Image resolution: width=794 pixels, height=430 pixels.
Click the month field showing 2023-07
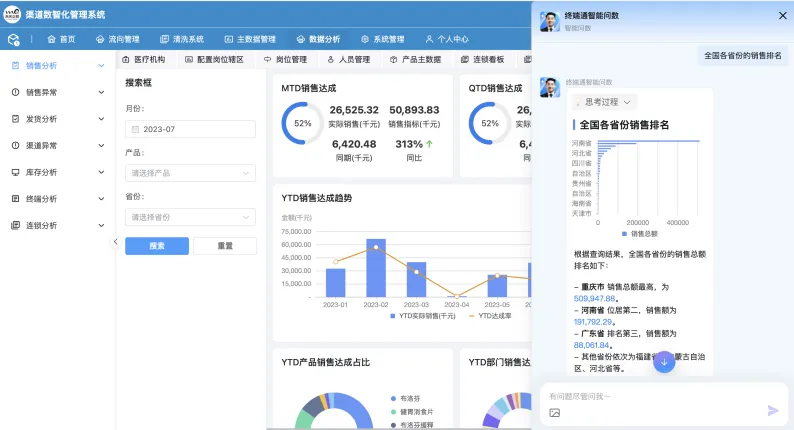(190, 129)
